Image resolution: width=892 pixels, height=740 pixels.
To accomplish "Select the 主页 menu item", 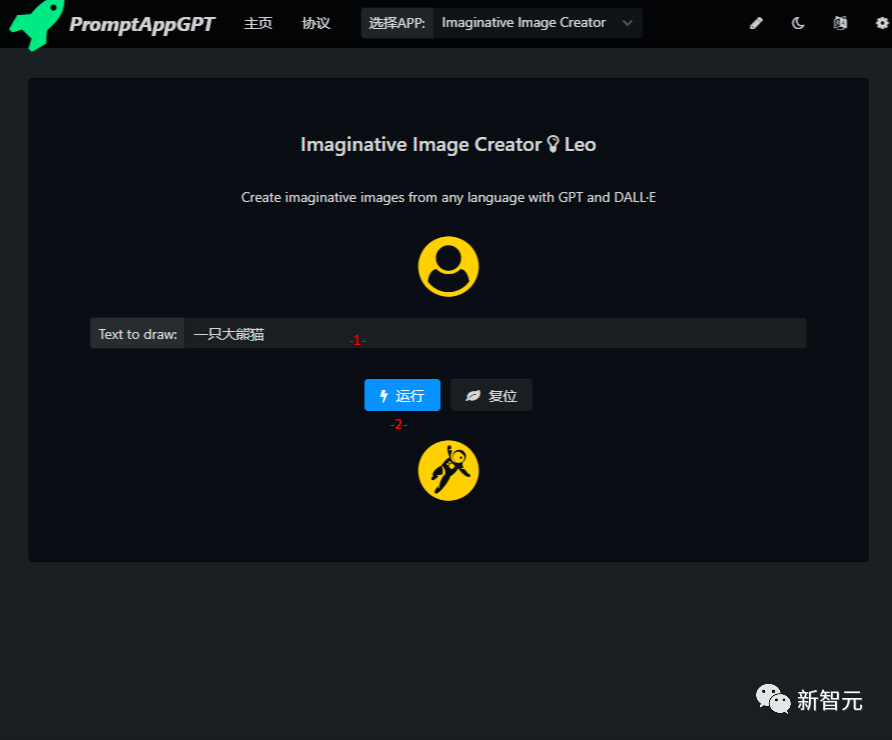I will coord(257,23).
